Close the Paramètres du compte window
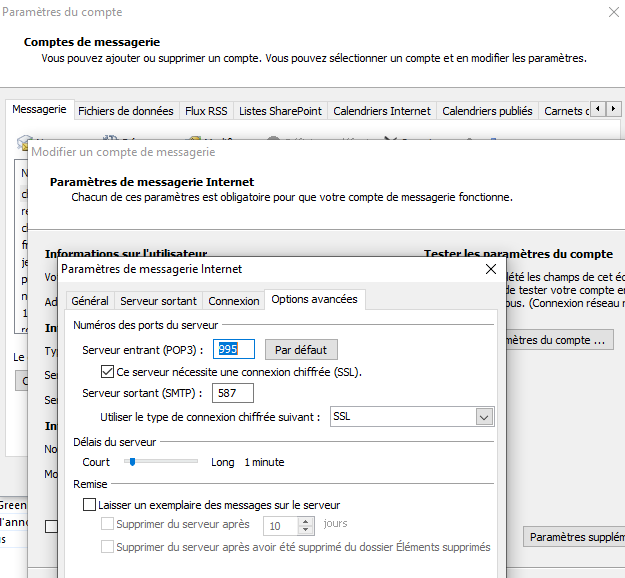The width and height of the screenshot is (625, 578). 614,12
